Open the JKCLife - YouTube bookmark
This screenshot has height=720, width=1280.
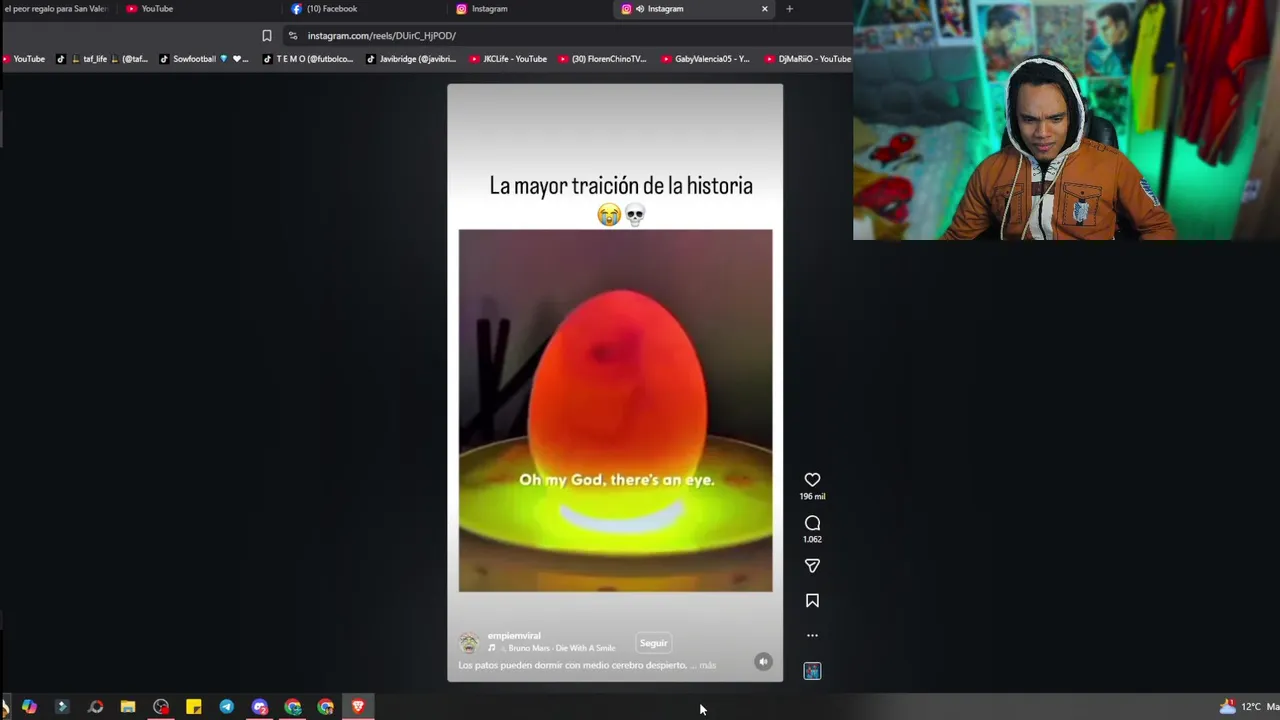(x=509, y=59)
